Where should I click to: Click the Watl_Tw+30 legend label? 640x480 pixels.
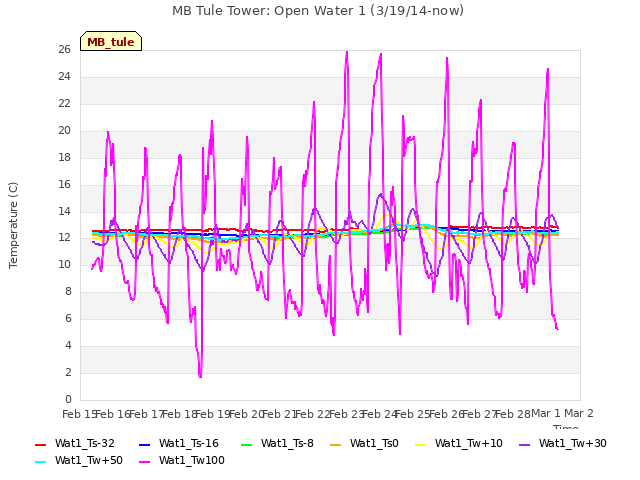coord(573,443)
